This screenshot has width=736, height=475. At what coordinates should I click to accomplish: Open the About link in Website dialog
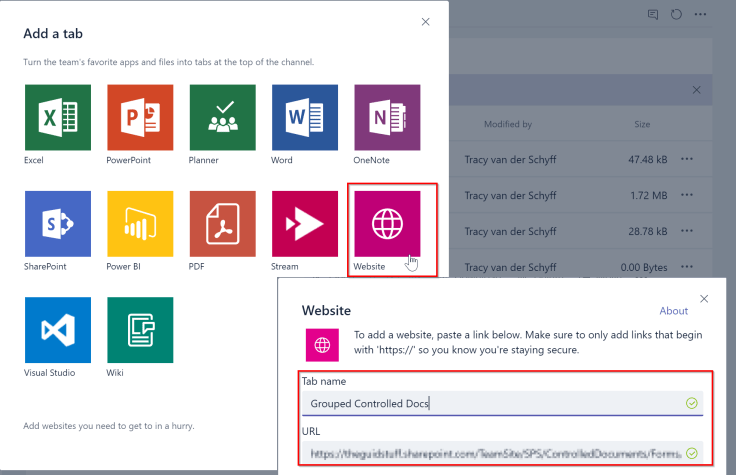tap(674, 311)
